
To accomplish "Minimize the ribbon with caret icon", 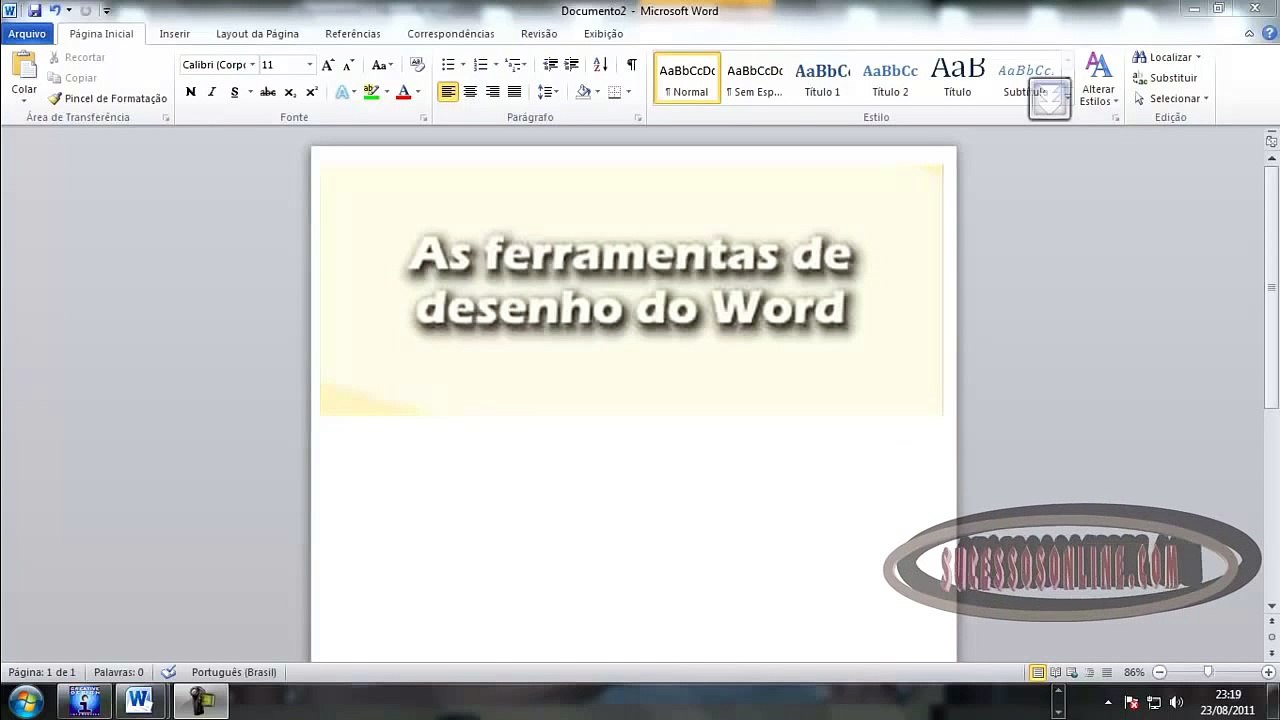I will click(x=1249, y=33).
